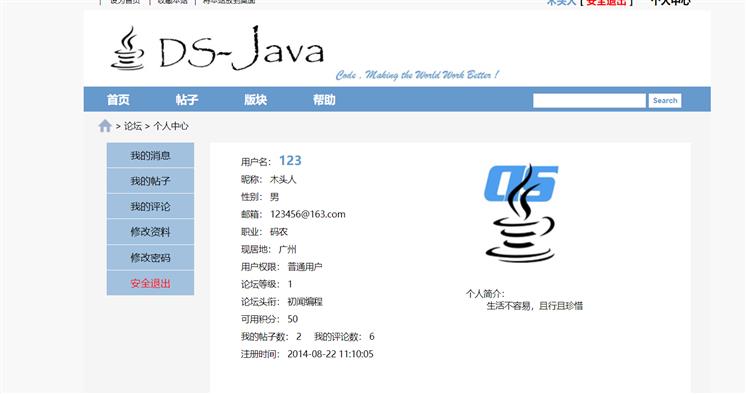Open 帮助 in the navigation bar

point(324,99)
